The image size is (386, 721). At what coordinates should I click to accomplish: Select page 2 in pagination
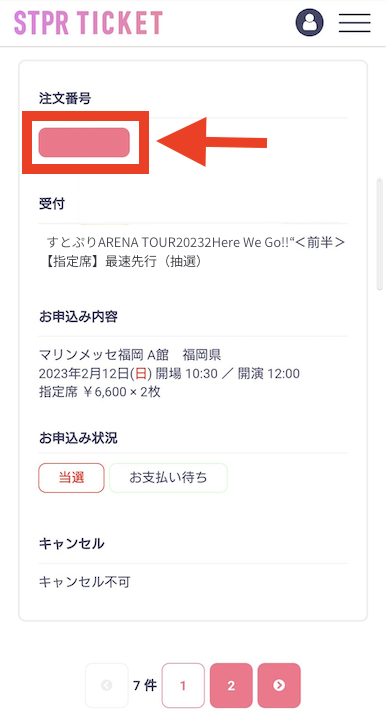coord(231,686)
